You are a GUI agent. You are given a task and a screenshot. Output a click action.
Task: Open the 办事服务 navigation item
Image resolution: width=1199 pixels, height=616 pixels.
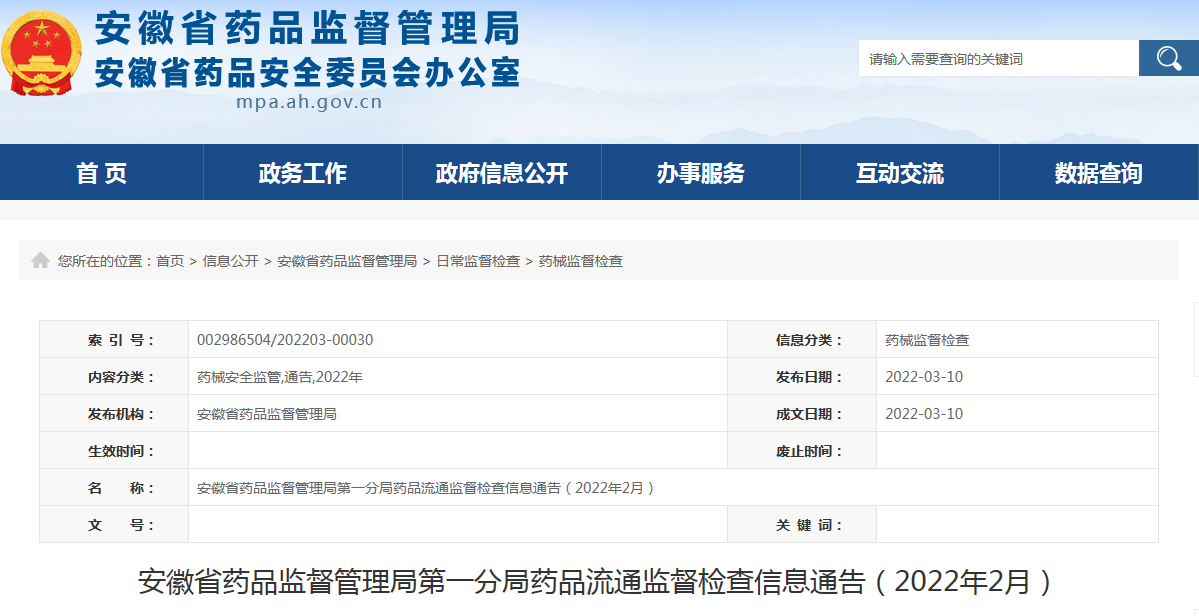(x=700, y=173)
